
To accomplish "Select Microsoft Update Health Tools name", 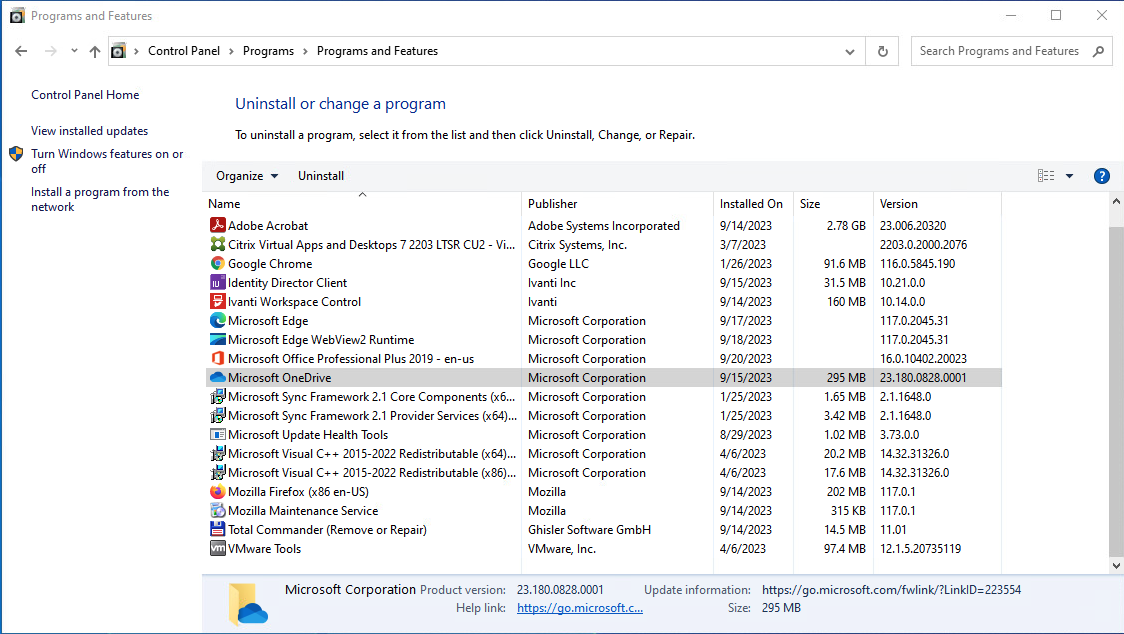I will [308, 435].
